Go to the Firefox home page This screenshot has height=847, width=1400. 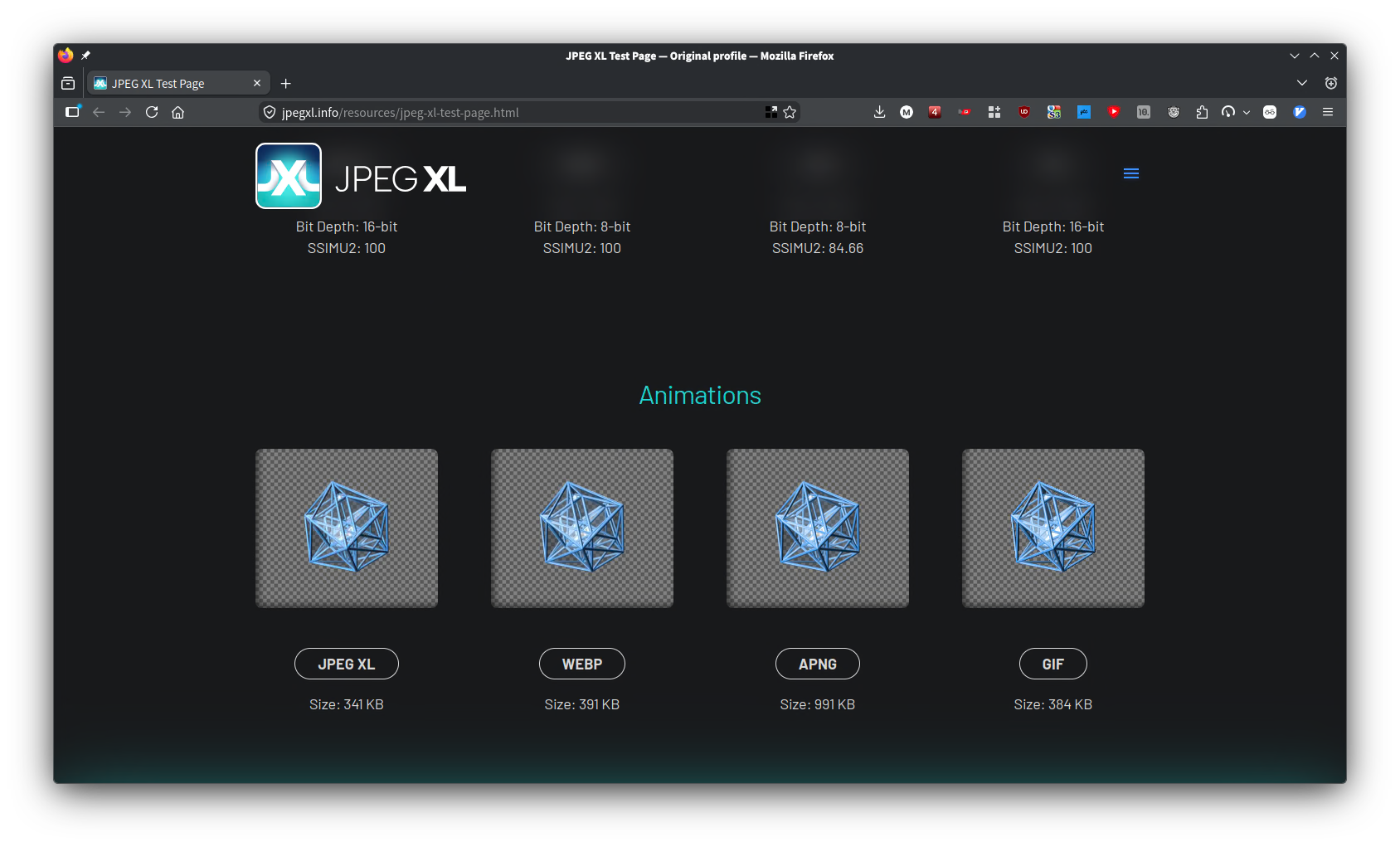point(177,112)
